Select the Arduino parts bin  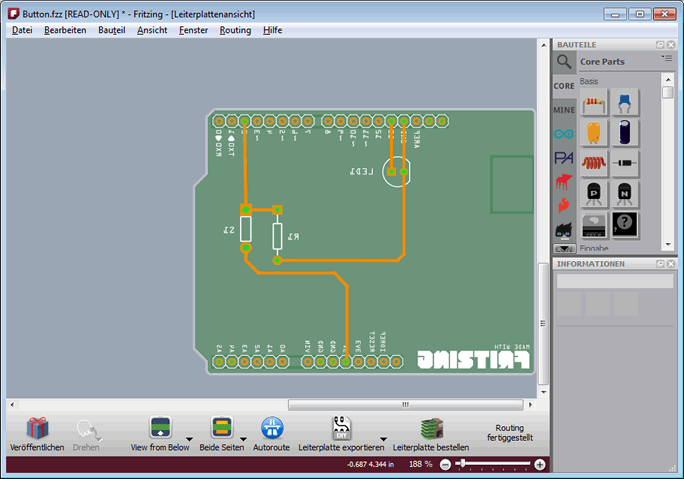564,134
